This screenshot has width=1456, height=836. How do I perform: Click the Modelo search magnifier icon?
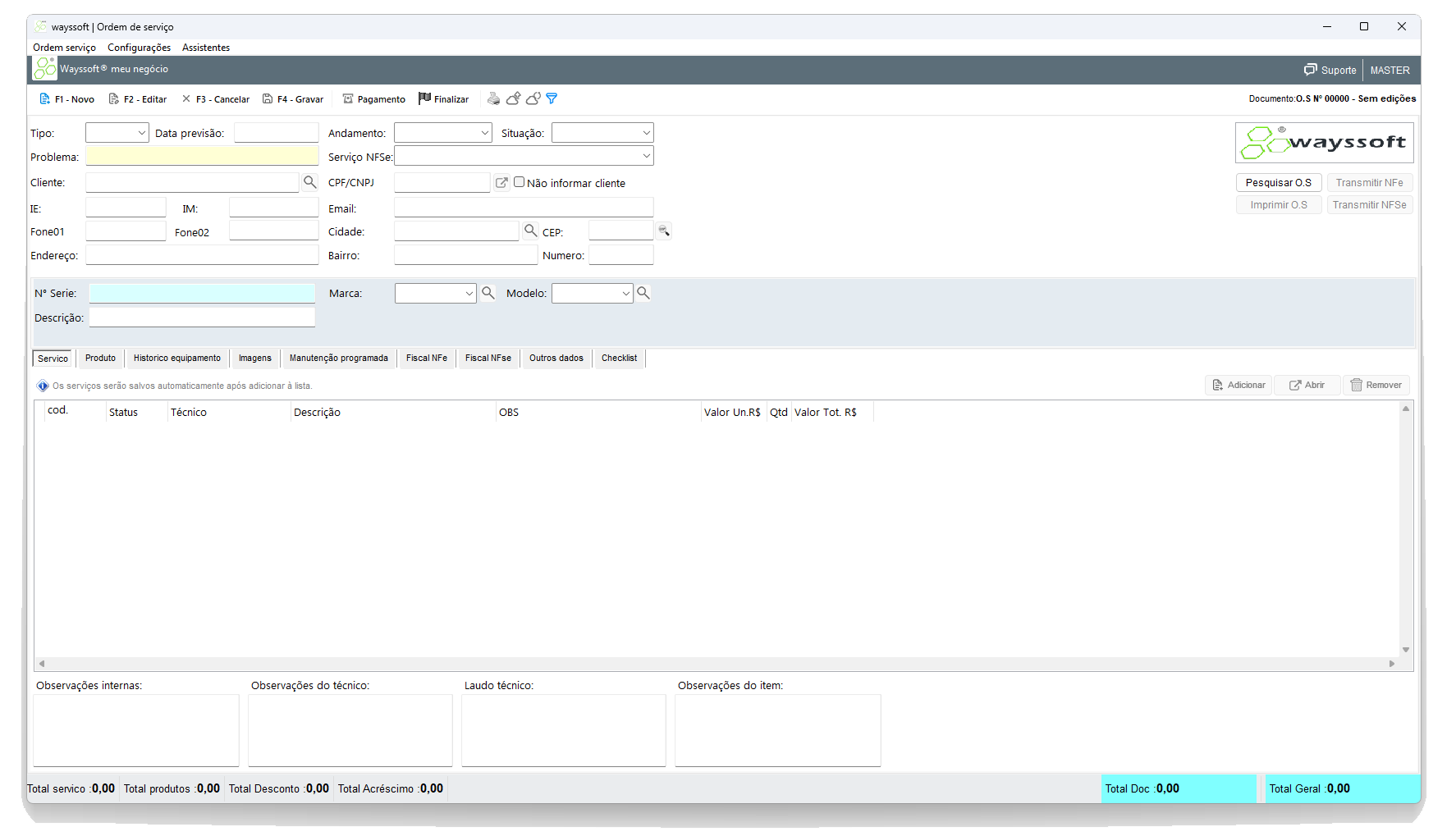pyautogui.click(x=643, y=293)
